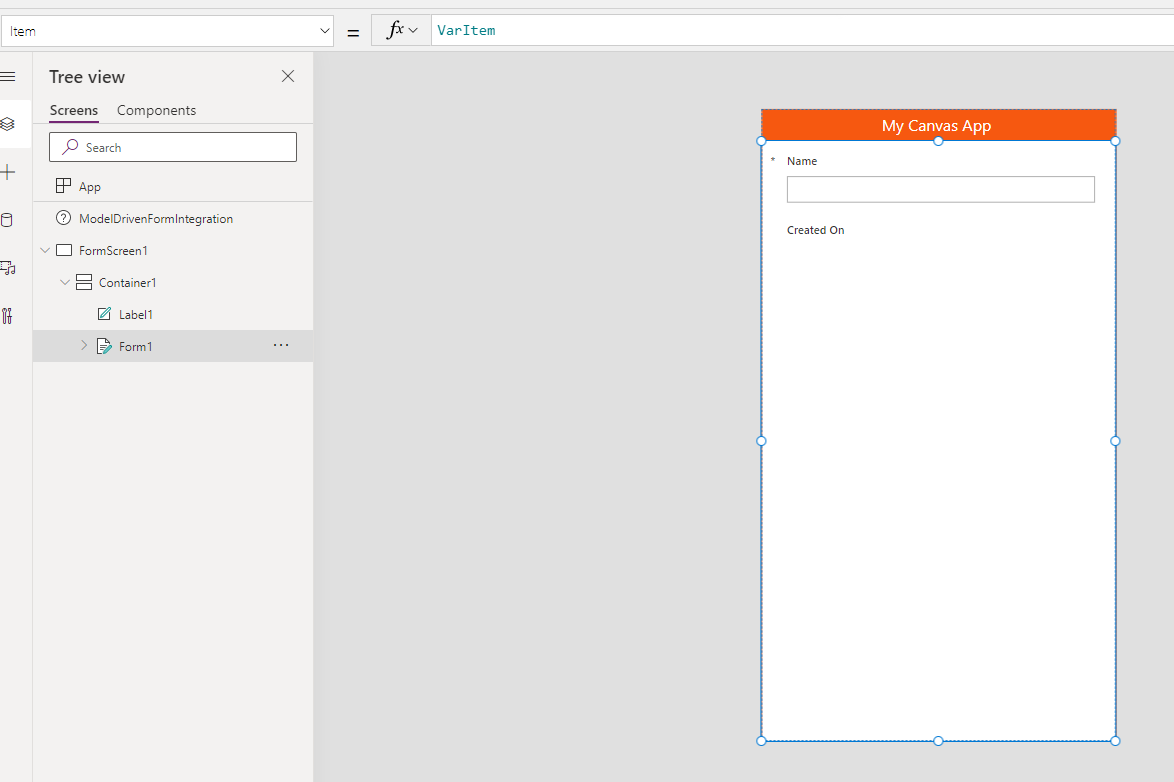Click the Insert plus icon

8,172
